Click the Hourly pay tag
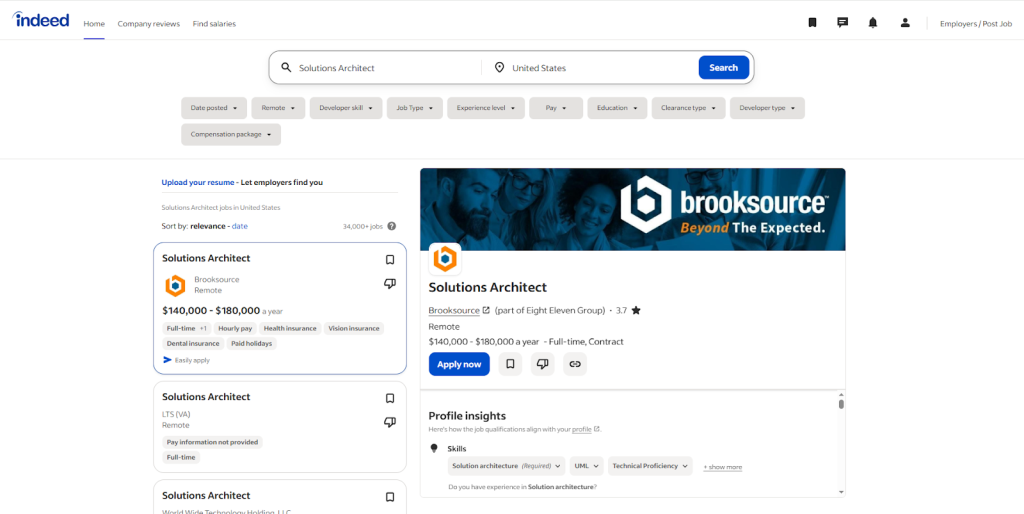This screenshot has width=1024, height=514. pos(235,329)
